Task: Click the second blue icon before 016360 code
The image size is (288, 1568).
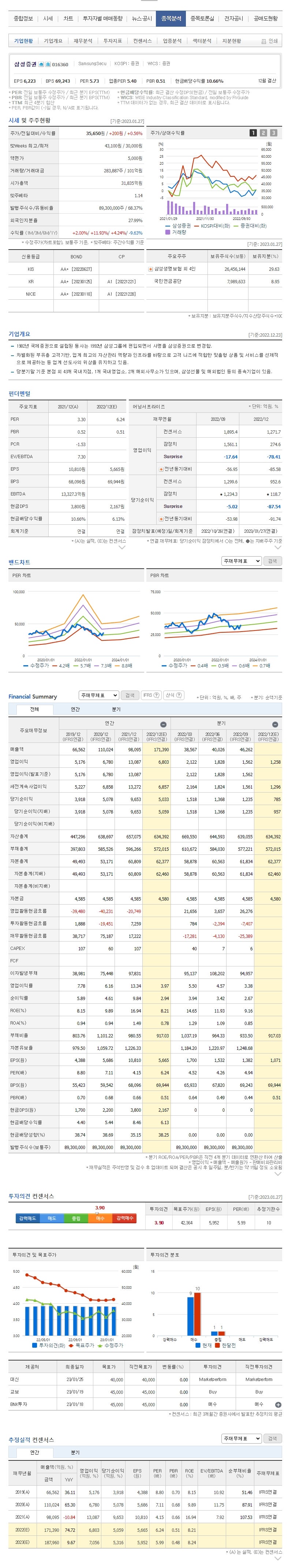Action: [x=48, y=64]
